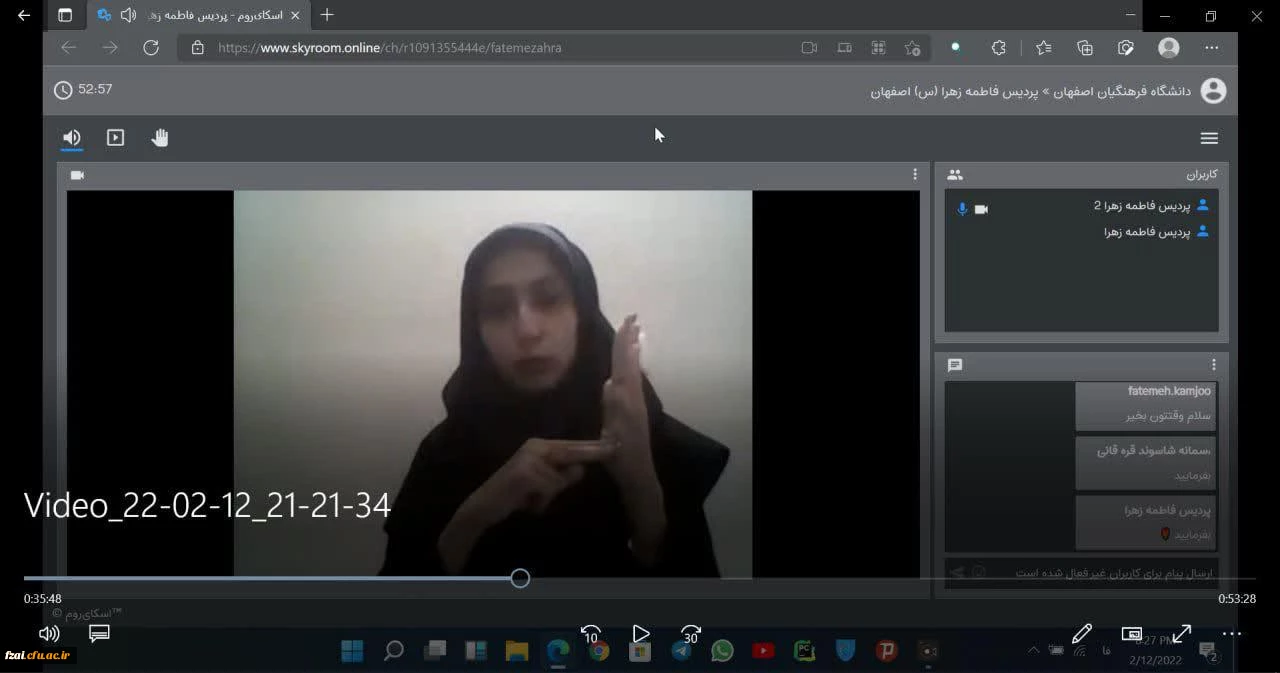Play the recorded video
This screenshot has height=673, width=1280.
(641, 634)
